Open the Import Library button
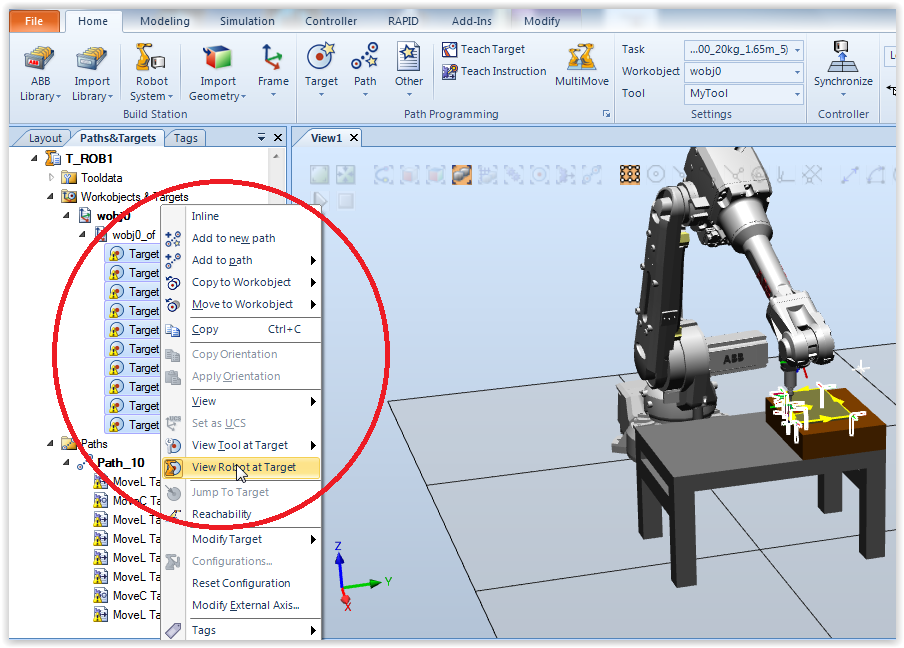The image size is (904, 648). pos(92,73)
